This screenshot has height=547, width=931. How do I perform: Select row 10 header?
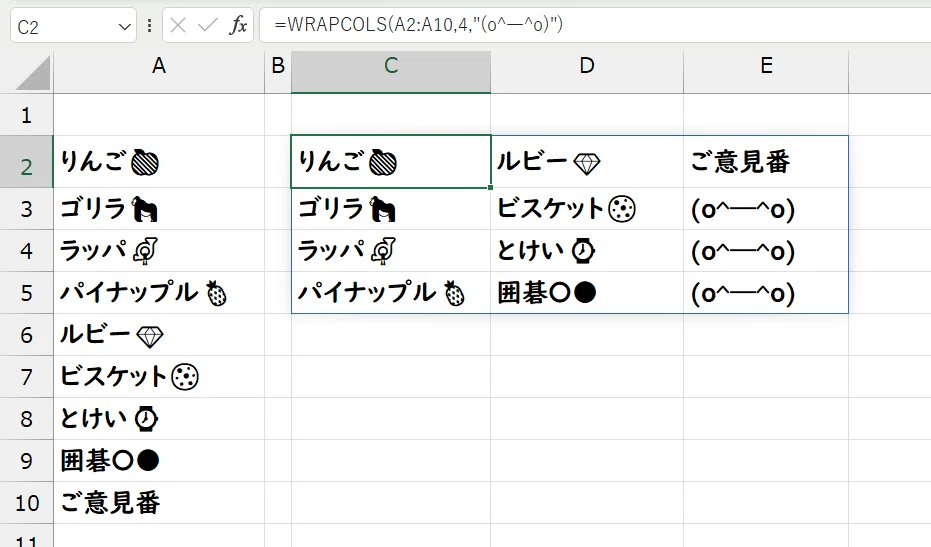coord(26,503)
